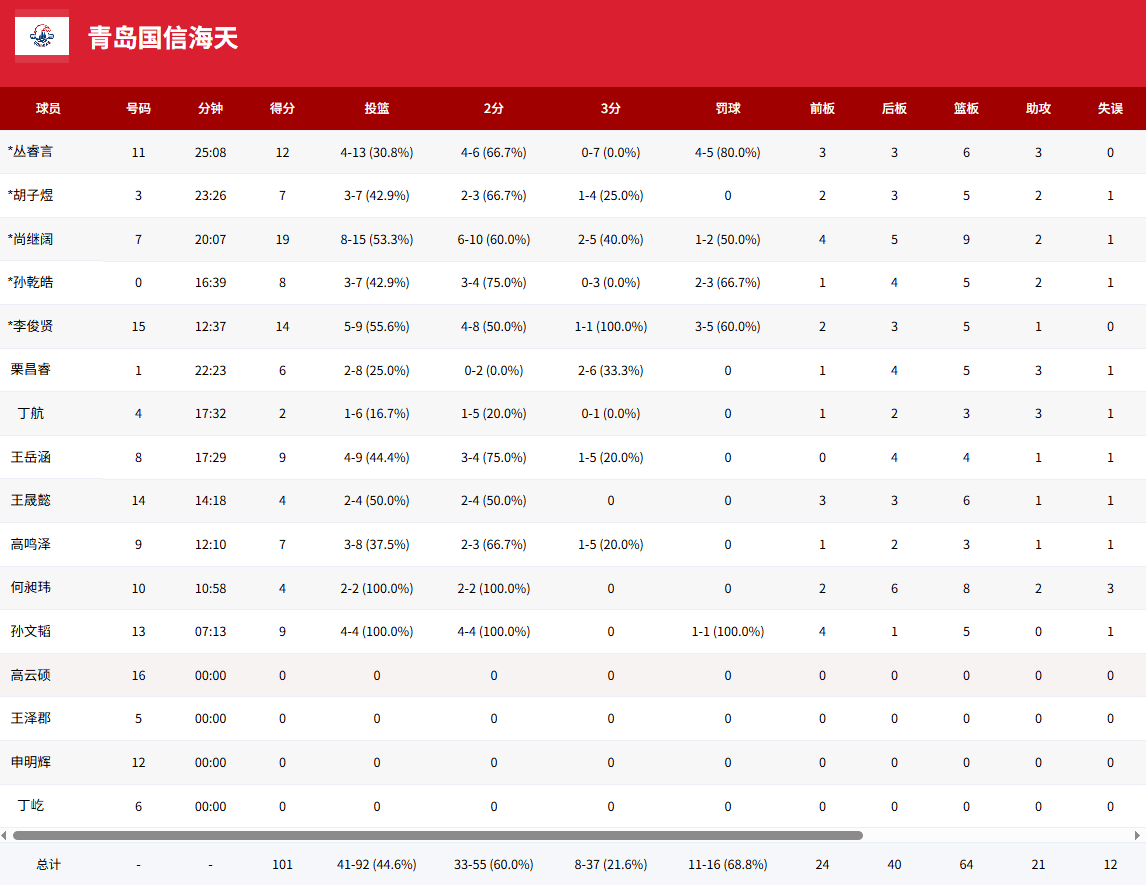Image resolution: width=1146 pixels, height=885 pixels.
Task: Click total points value 101
Action: point(282,865)
